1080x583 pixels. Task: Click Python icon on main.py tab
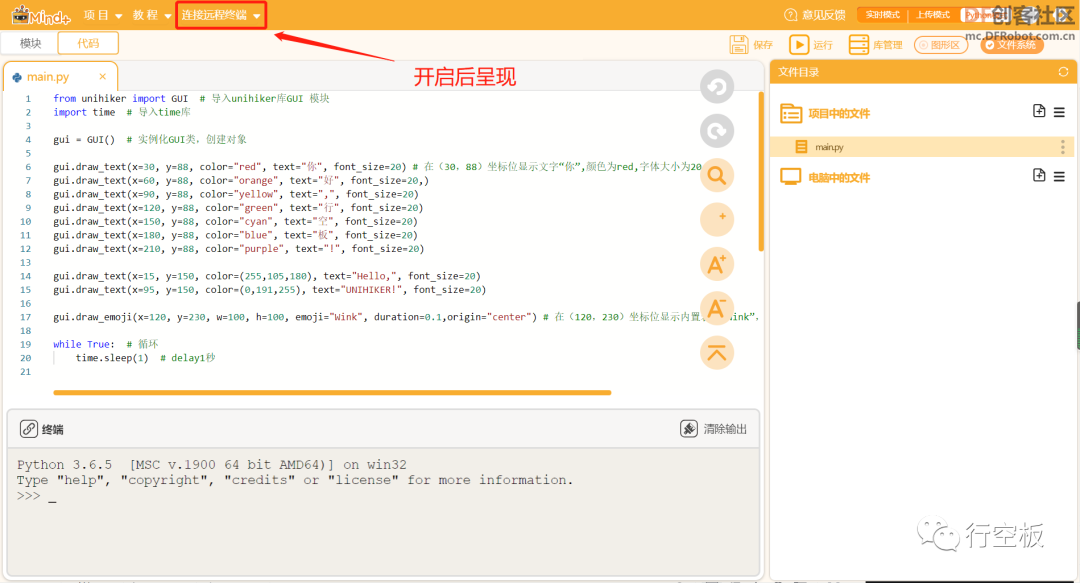[x=17, y=77]
